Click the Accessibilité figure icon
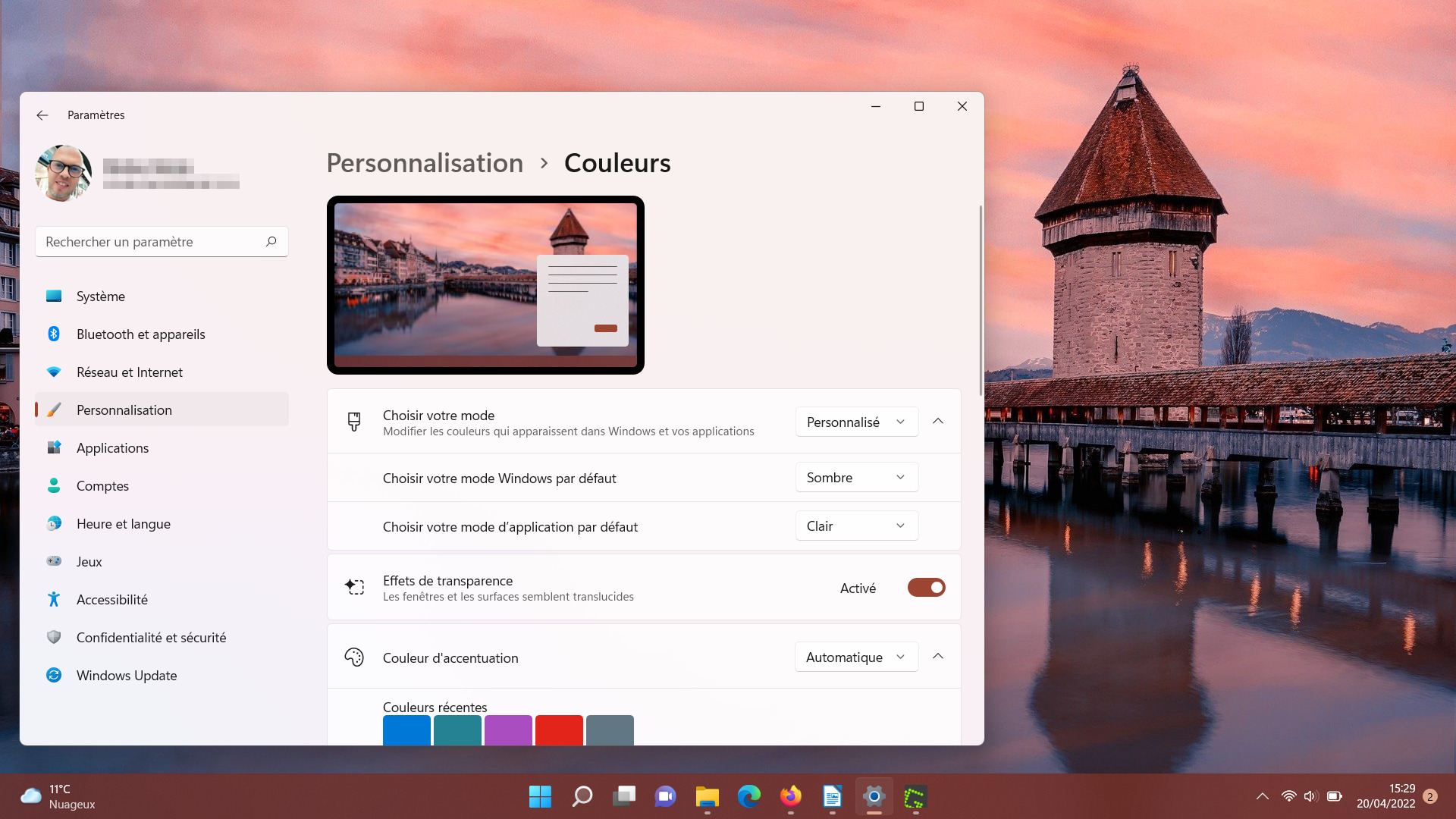 [x=54, y=599]
